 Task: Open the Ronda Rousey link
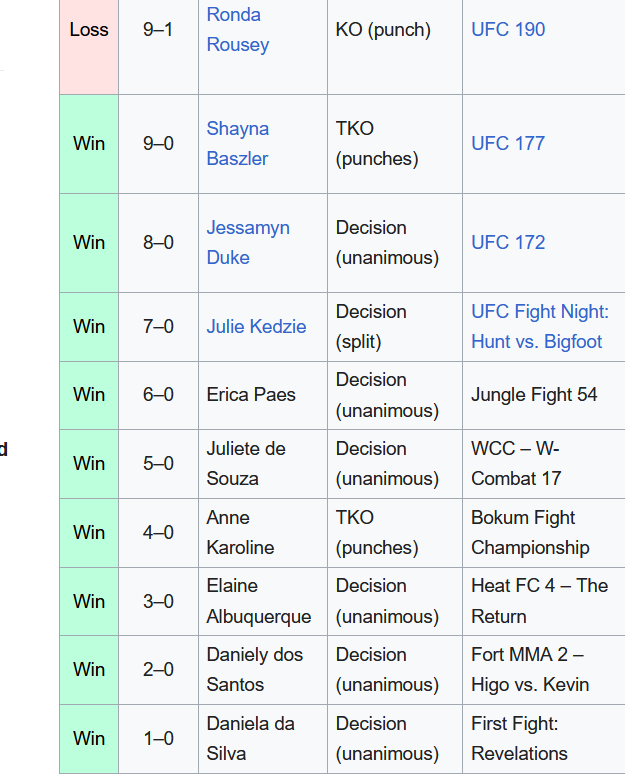(238, 29)
